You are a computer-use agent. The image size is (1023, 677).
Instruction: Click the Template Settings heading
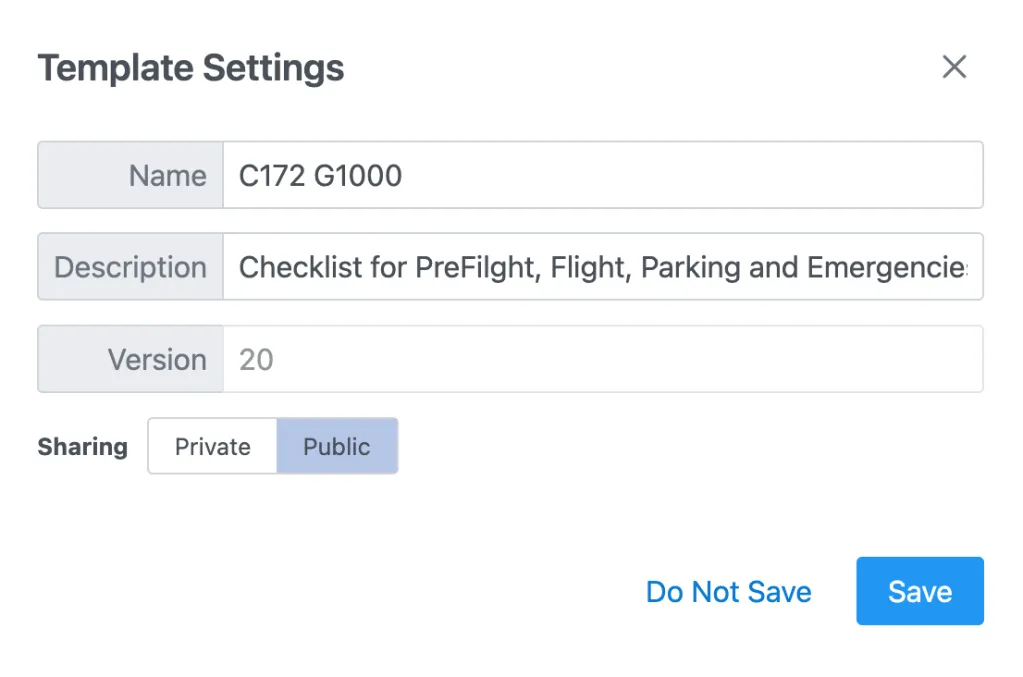pos(191,68)
